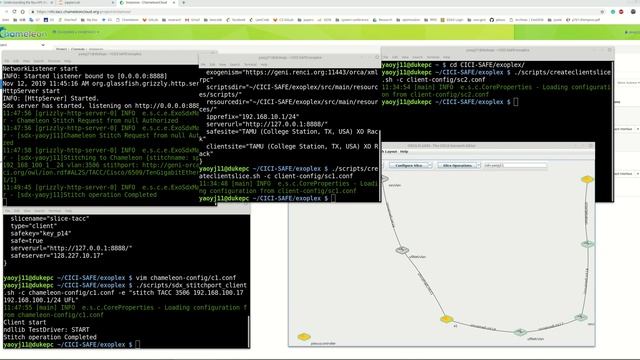The width and height of the screenshot is (640, 360).
Task: Open a new browser tab
Action: click(184, 2)
